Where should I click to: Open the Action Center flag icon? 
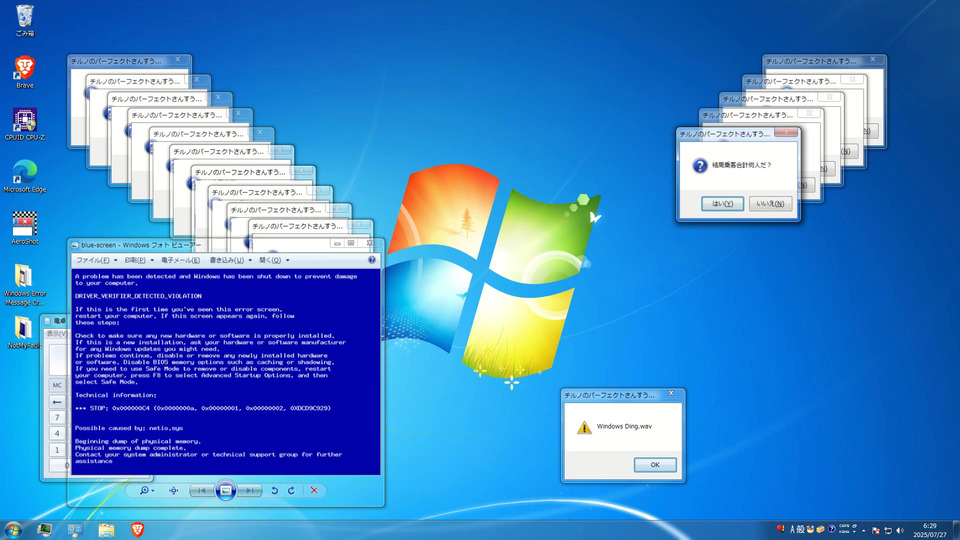click(x=876, y=530)
